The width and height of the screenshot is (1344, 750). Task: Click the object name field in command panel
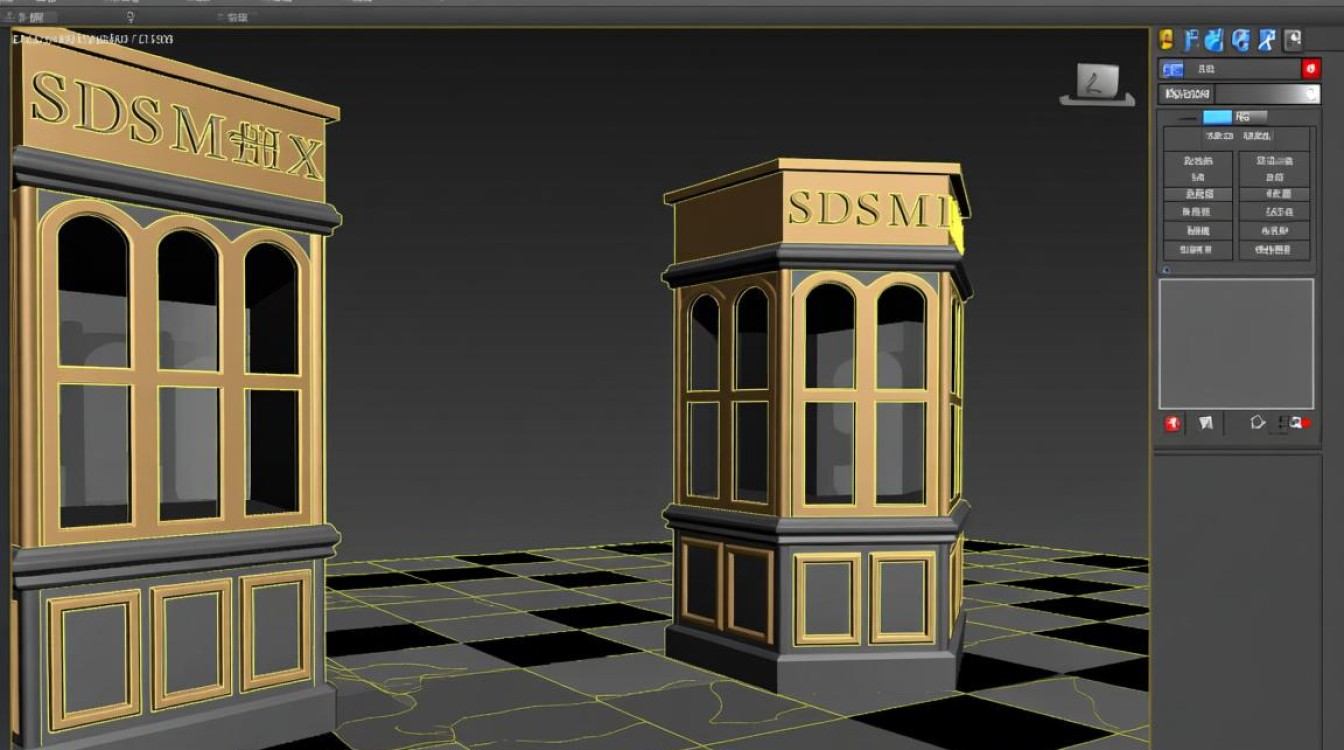pyautogui.click(x=1243, y=69)
